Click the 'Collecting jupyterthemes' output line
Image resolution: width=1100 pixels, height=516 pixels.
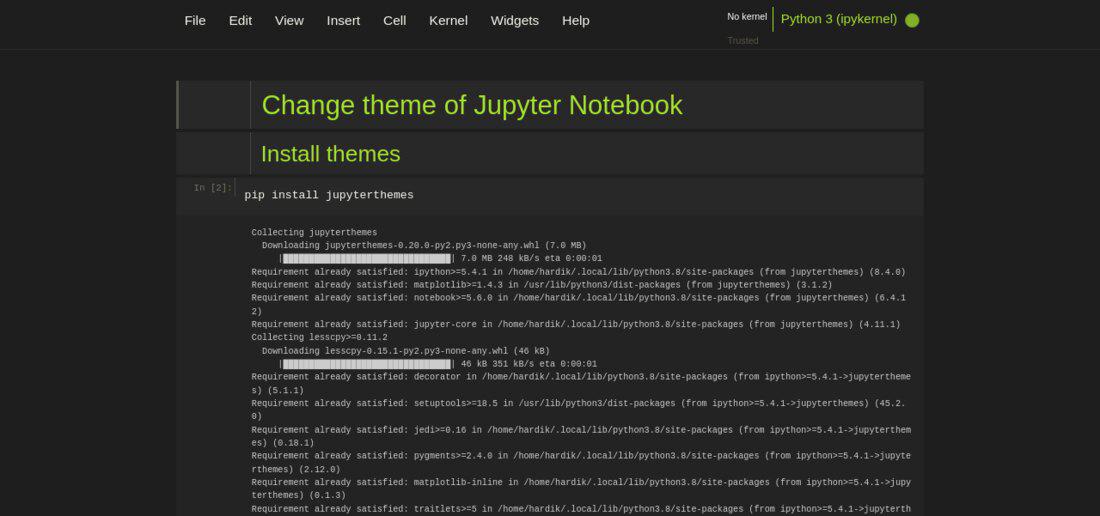click(314, 232)
